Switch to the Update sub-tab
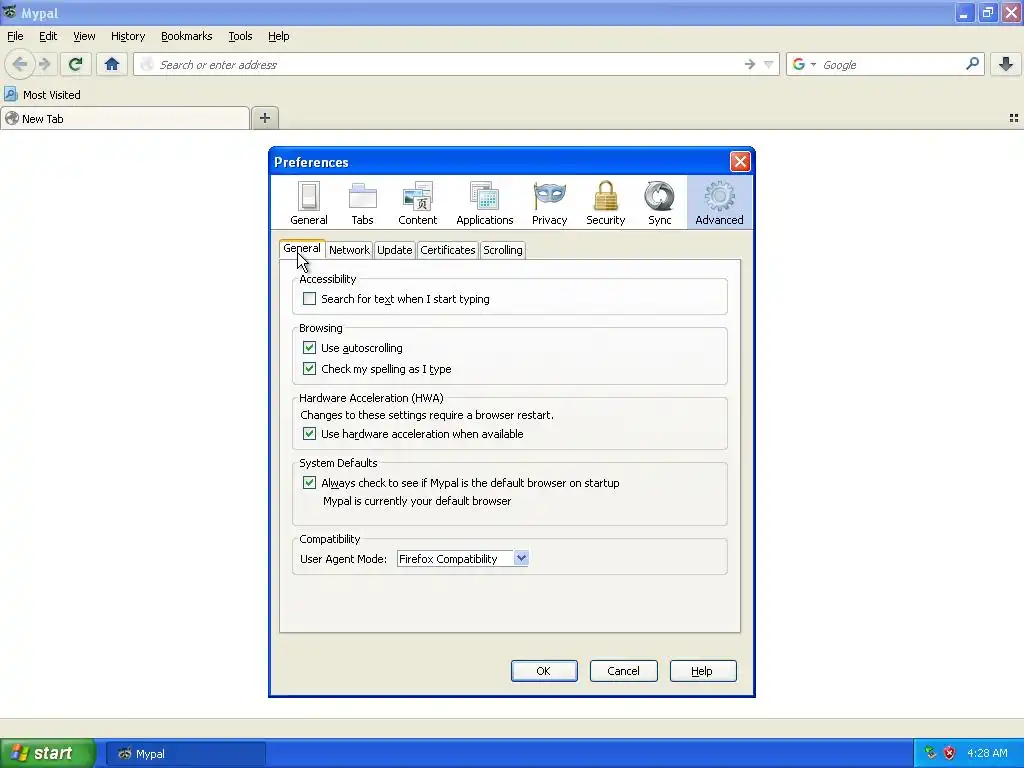Image resolution: width=1024 pixels, height=768 pixels. (394, 249)
